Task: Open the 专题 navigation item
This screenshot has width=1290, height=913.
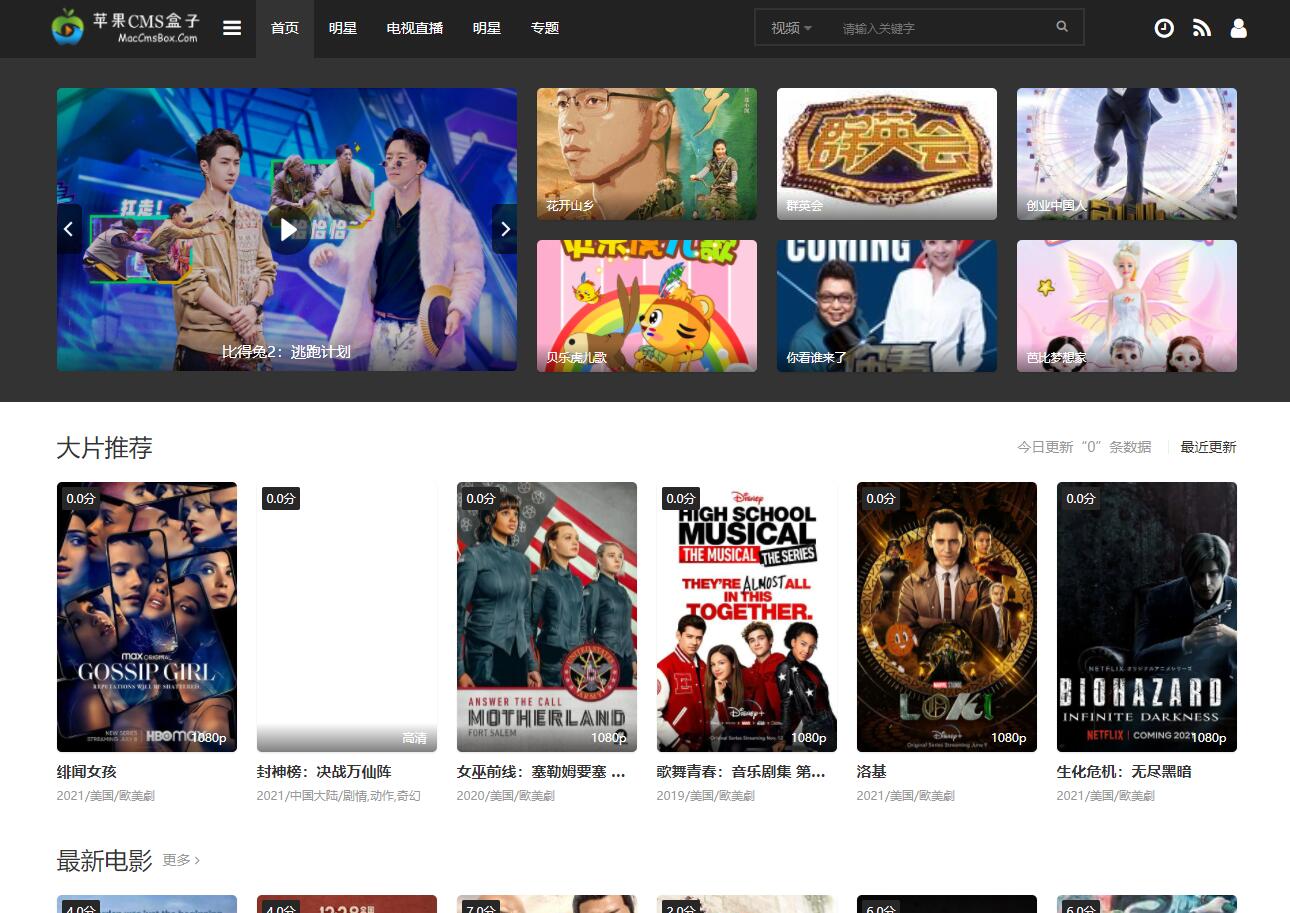Action: (x=545, y=28)
